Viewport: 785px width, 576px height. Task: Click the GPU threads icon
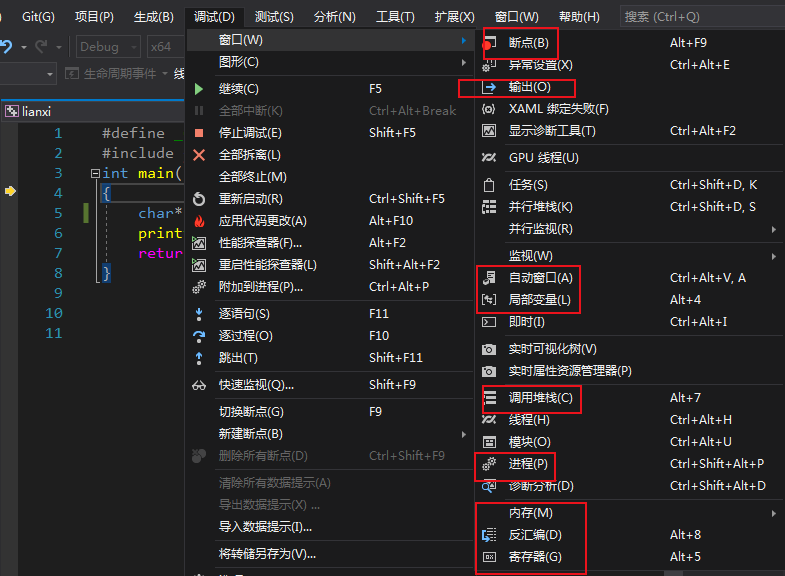(x=489, y=158)
